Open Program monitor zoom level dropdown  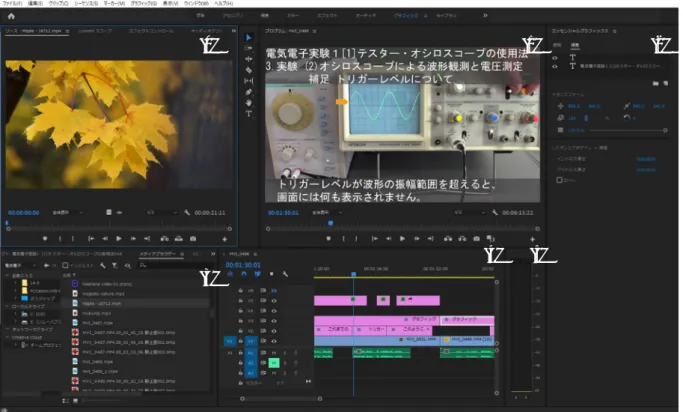(x=327, y=213)
